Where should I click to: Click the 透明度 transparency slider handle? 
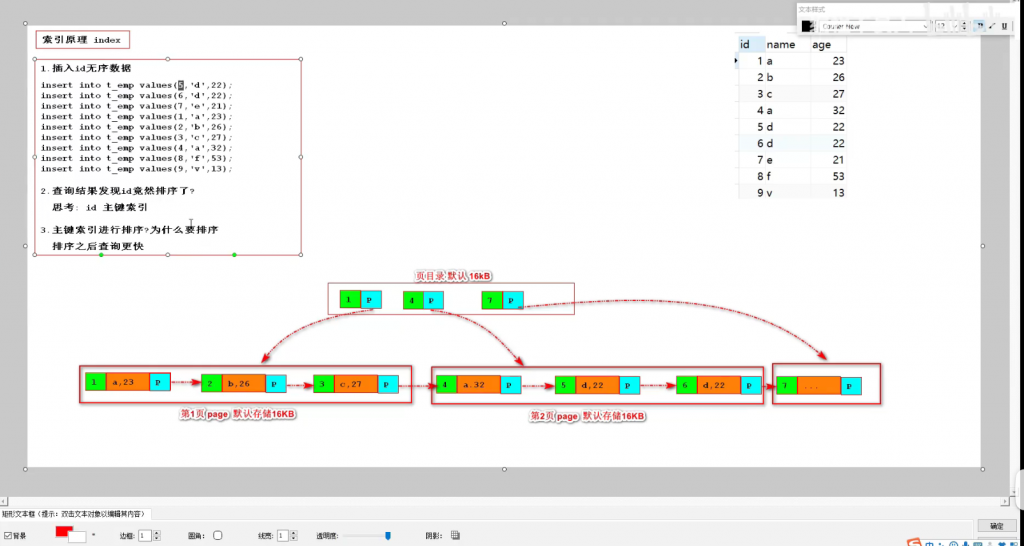pyautogui.click(x=388, y=536)
